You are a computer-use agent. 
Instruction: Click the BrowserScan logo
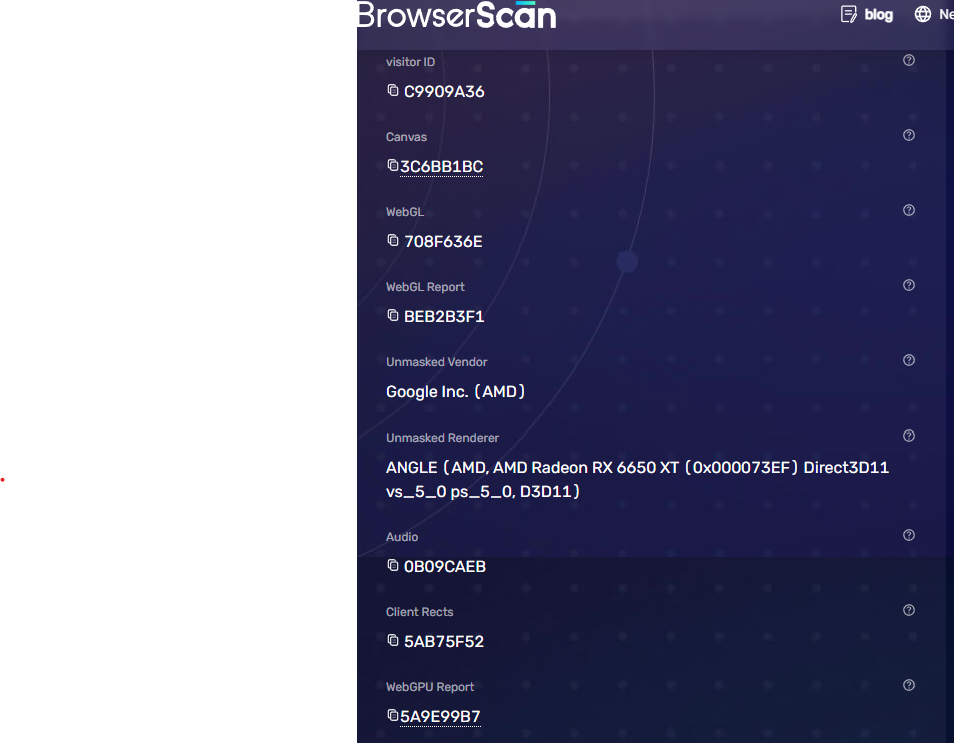click(x=456, y=15)
